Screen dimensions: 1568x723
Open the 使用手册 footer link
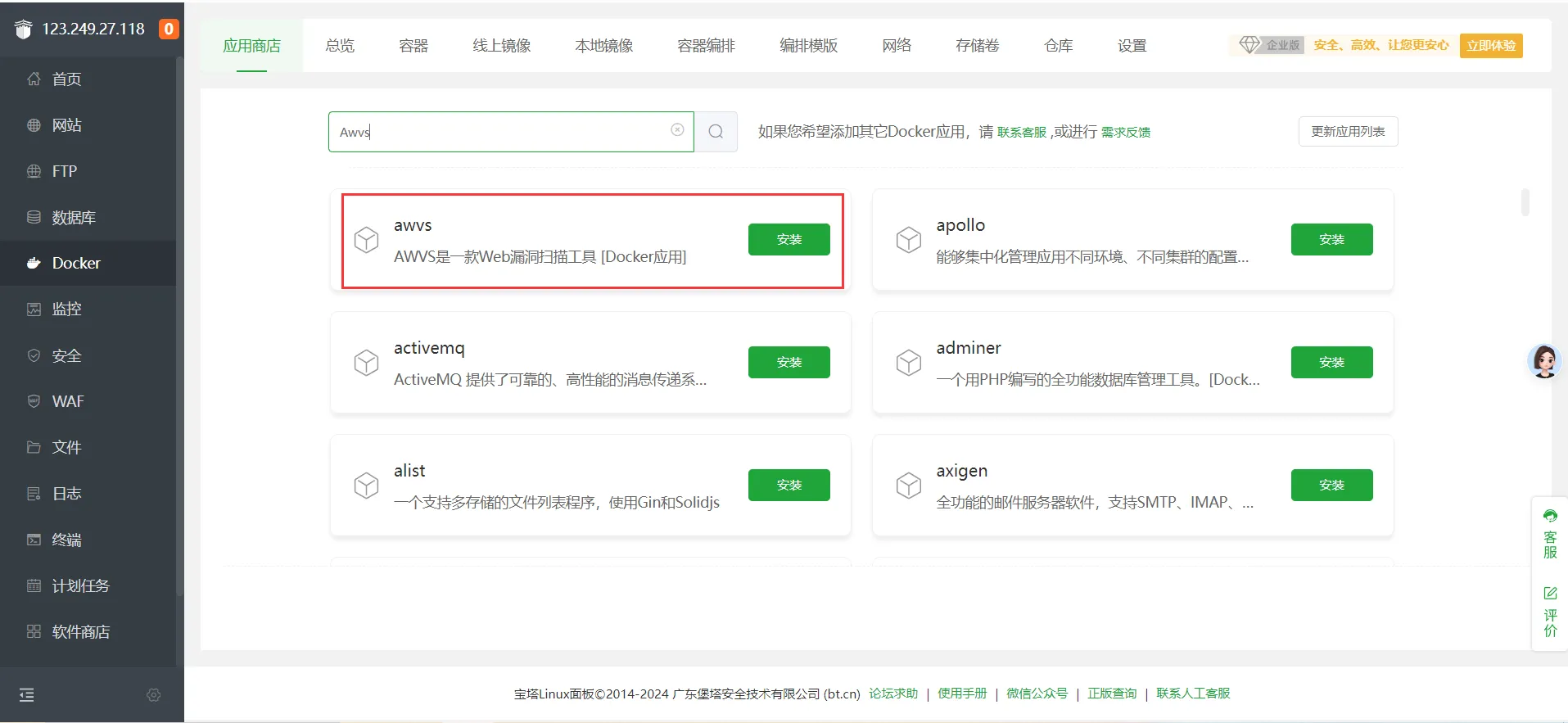coord(962,694)
